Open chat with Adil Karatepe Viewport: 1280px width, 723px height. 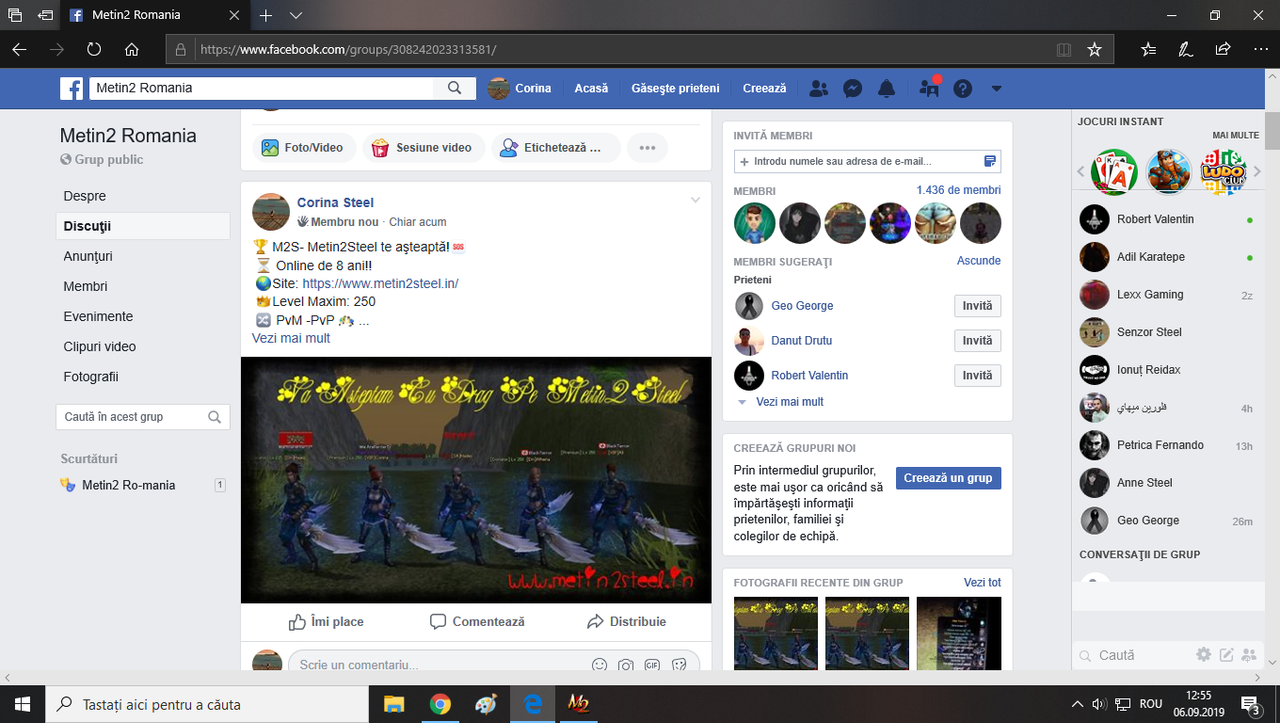pos(1165,257)
